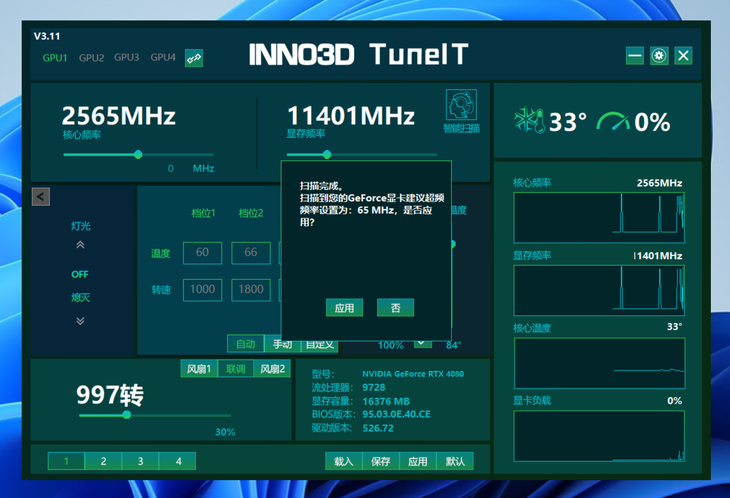
Task: Select the 风扇2 tab
Action: (272, 369)
